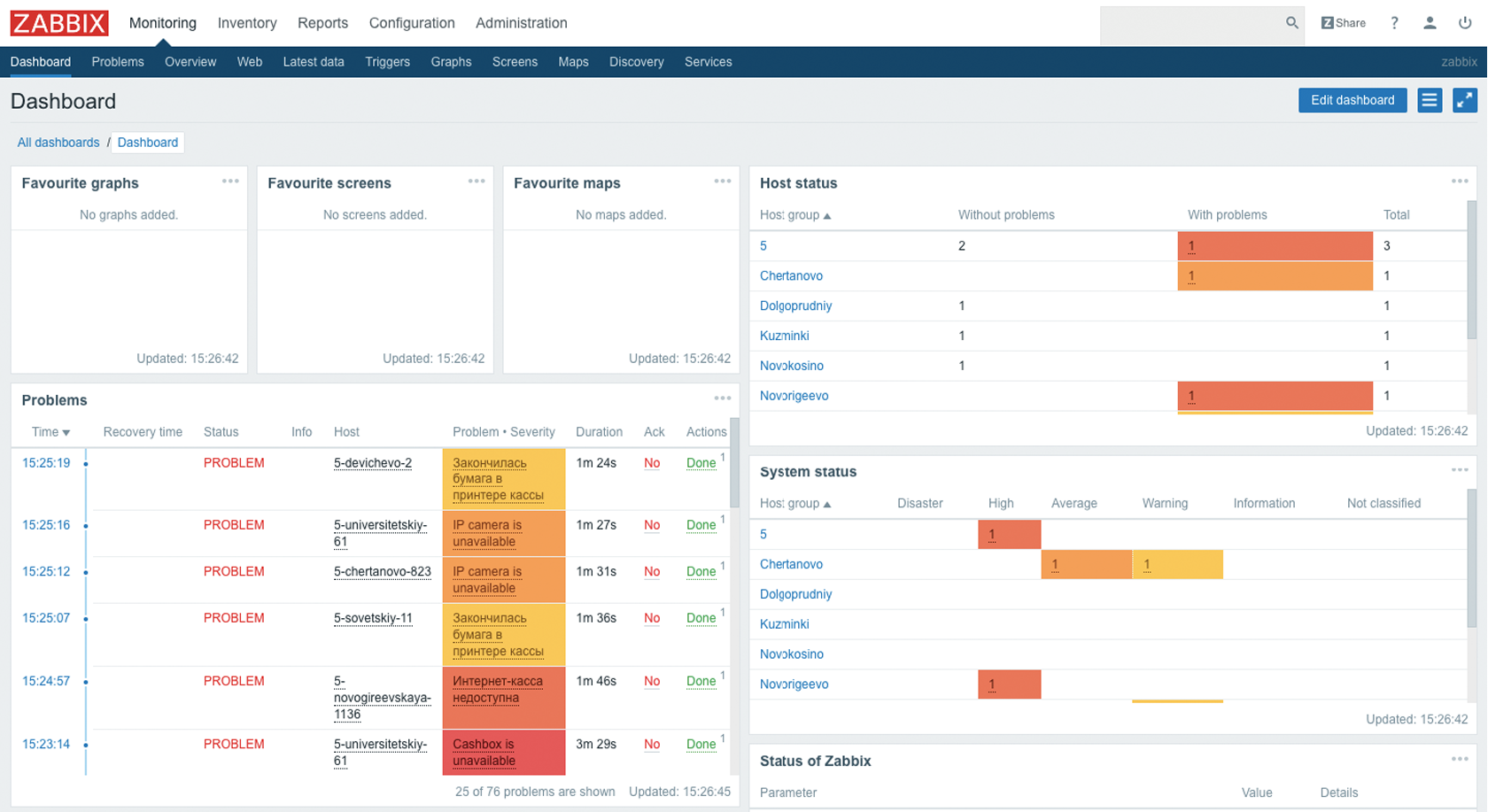This screenshot has height=812, width=1488.
Task: Acknowledge the 15:25:16 problem via No
Action: point(652,525)
